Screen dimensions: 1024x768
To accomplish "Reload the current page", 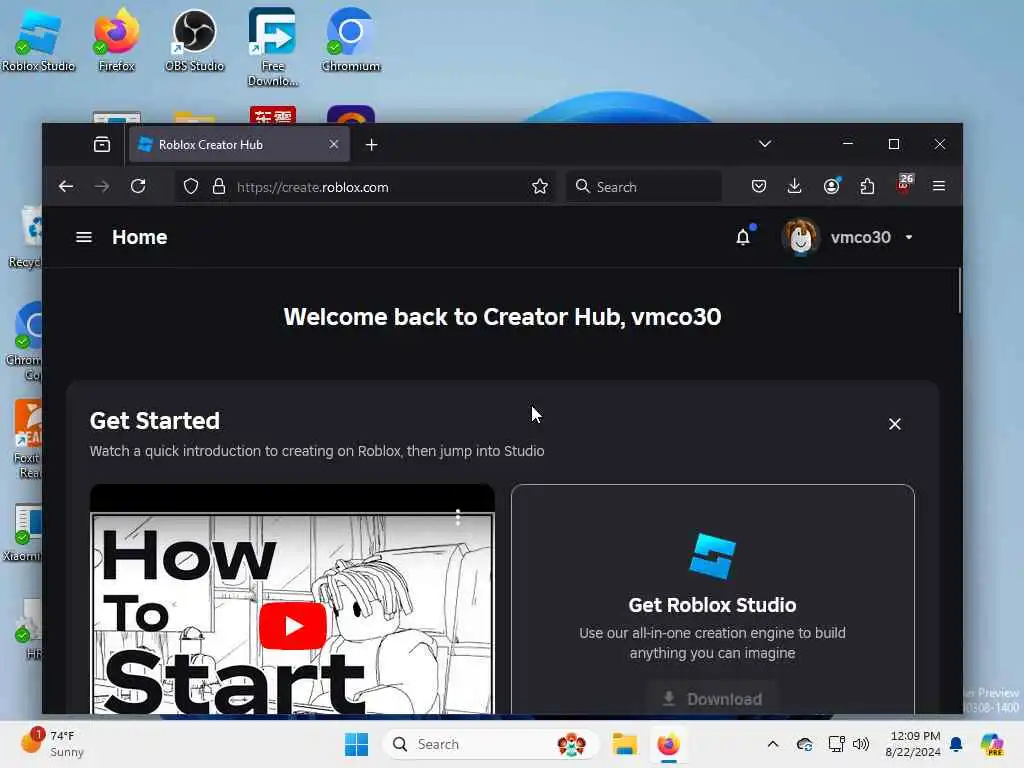I will coord(138,187).
